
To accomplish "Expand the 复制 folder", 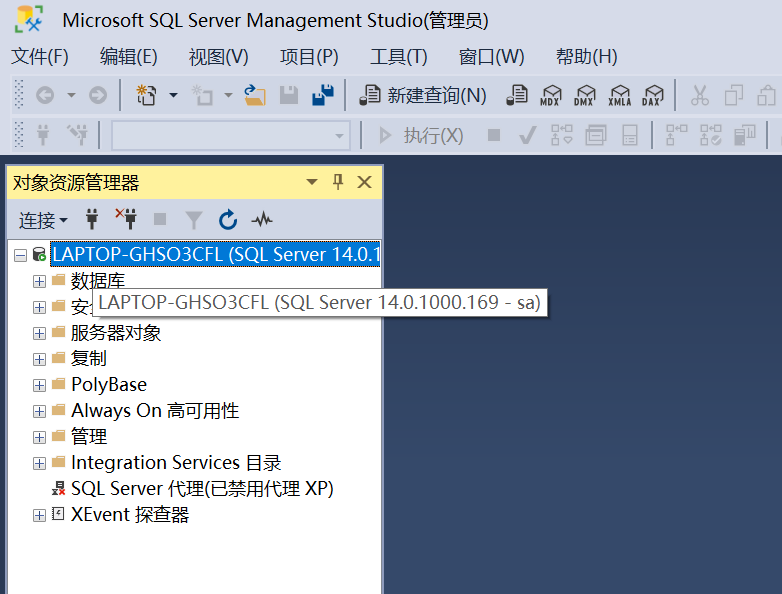I will pyautogui.click(x=39, y=359).
